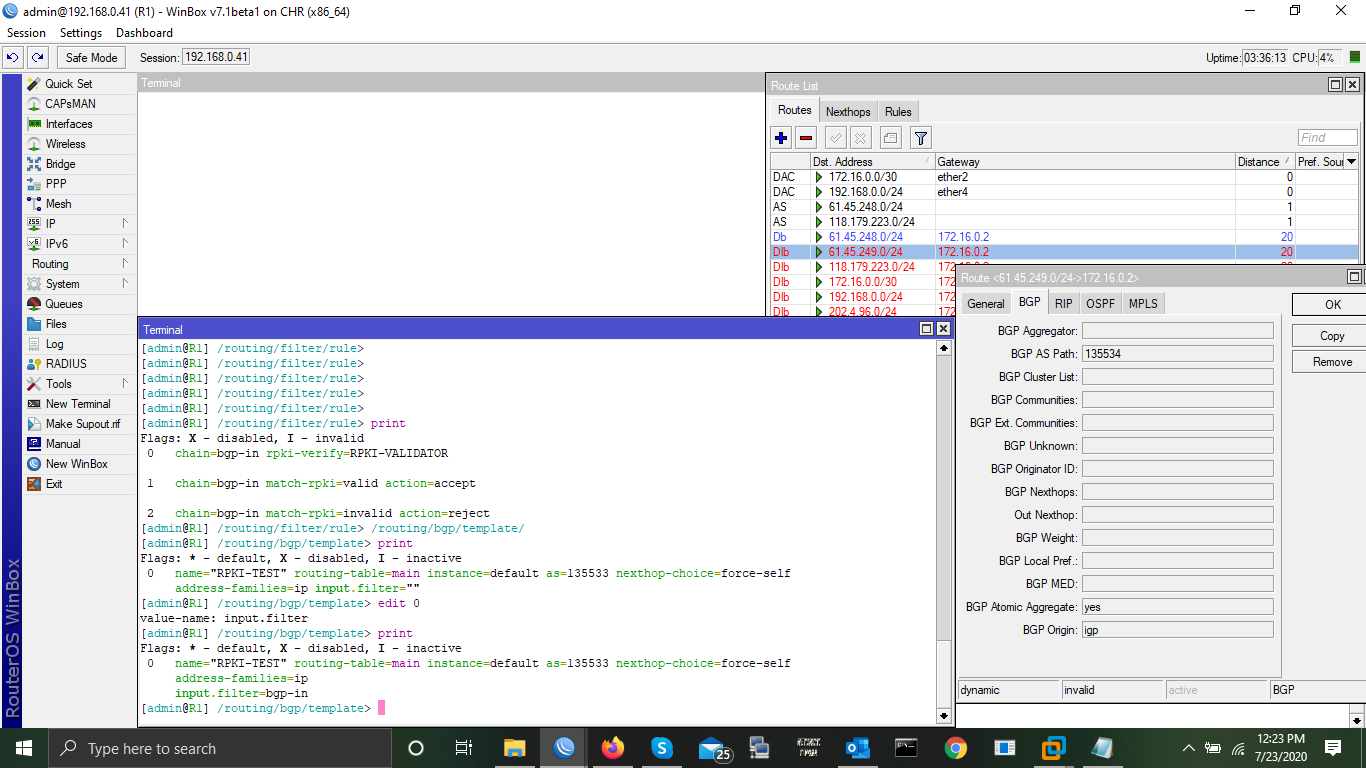Click Make Supout.rif in sidebar
Viewport: 1366px width, 768px height.
pos(80,424)
